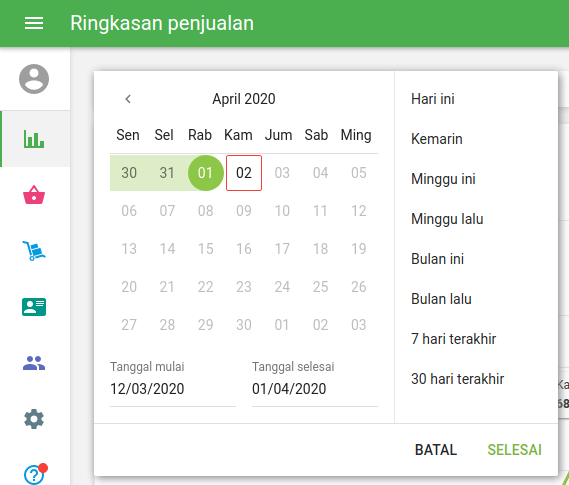569x485 pixels.
Task: Select the outlined day 02 April
Action: pos(244,173)
